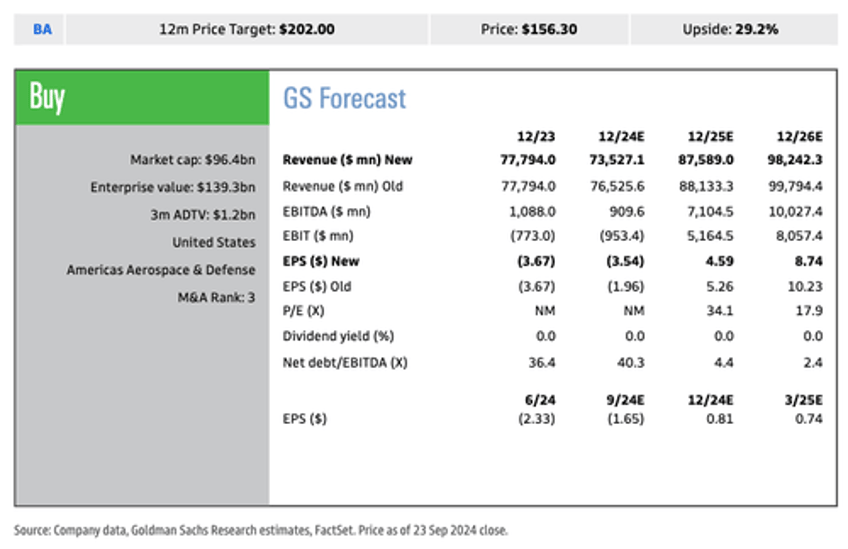
Task: Click quarterly EPS value 0.81
Action: [720, 419]
